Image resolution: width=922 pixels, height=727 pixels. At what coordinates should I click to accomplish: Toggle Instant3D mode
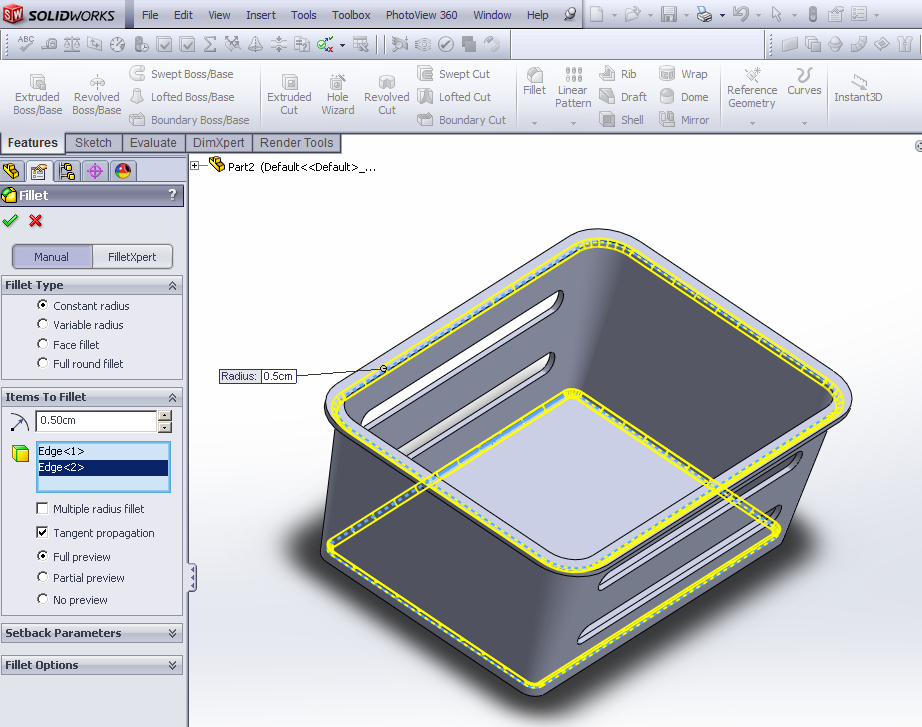pos(858,88)
